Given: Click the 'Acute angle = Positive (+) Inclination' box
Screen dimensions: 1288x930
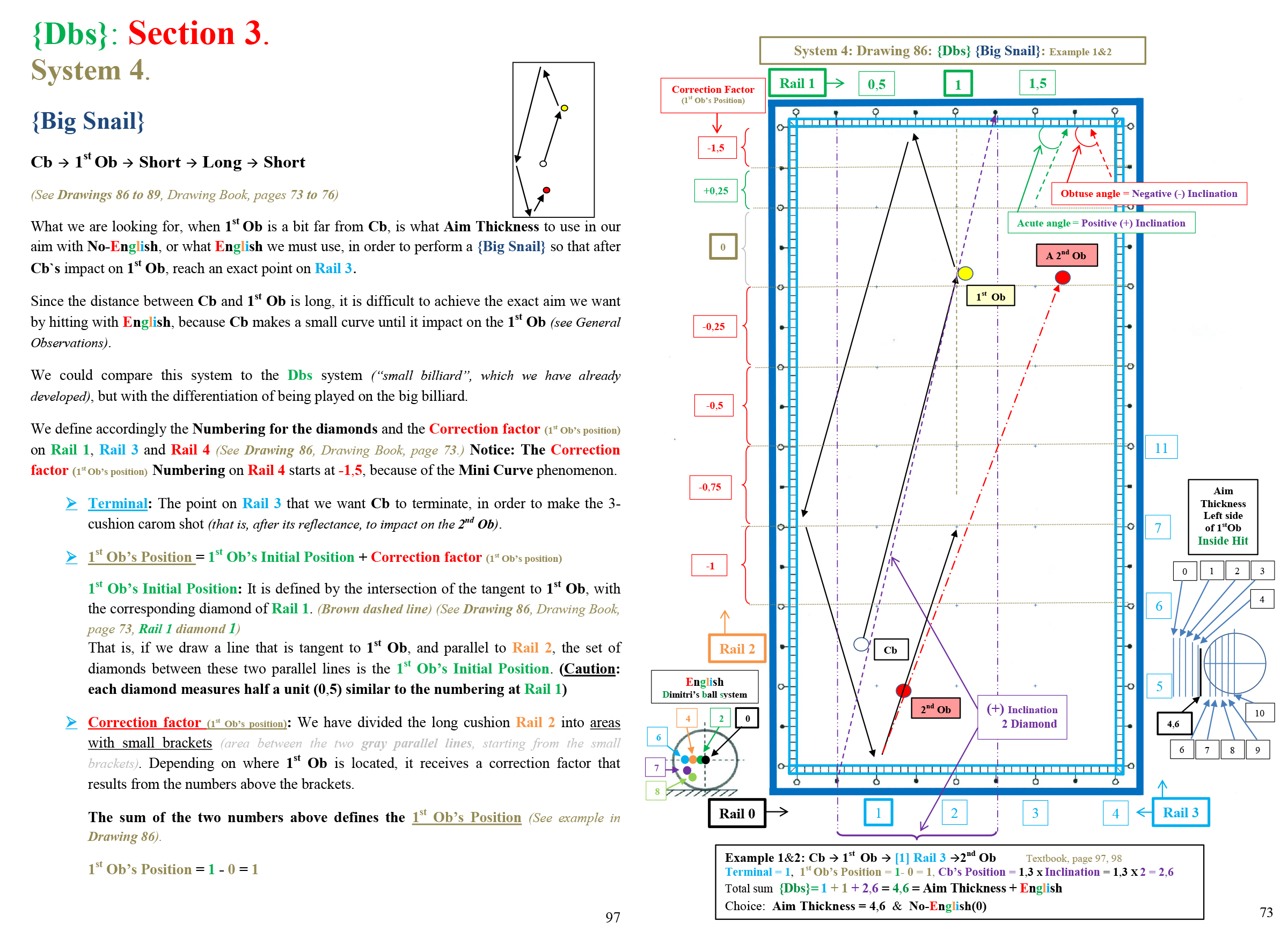Looking at the screenshot, I should point(1101,223).
